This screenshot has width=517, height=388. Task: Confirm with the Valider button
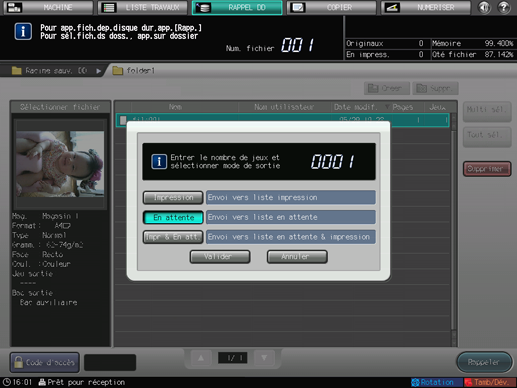220,257
